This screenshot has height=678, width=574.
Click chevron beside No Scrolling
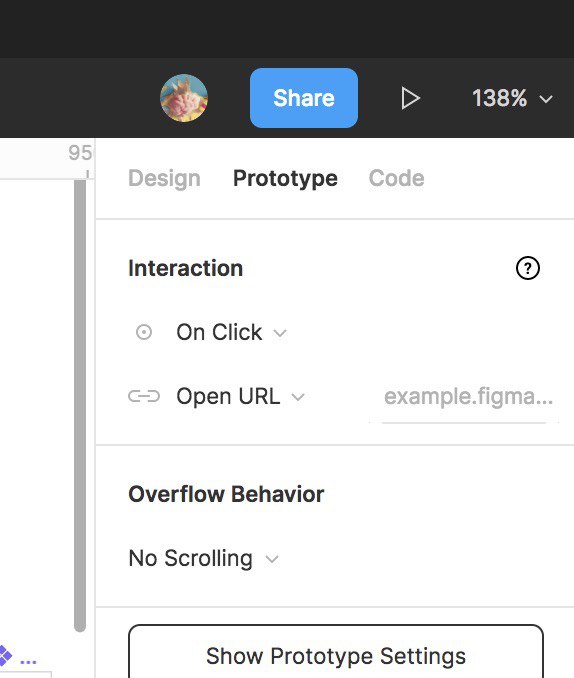[x=272, y=559]
